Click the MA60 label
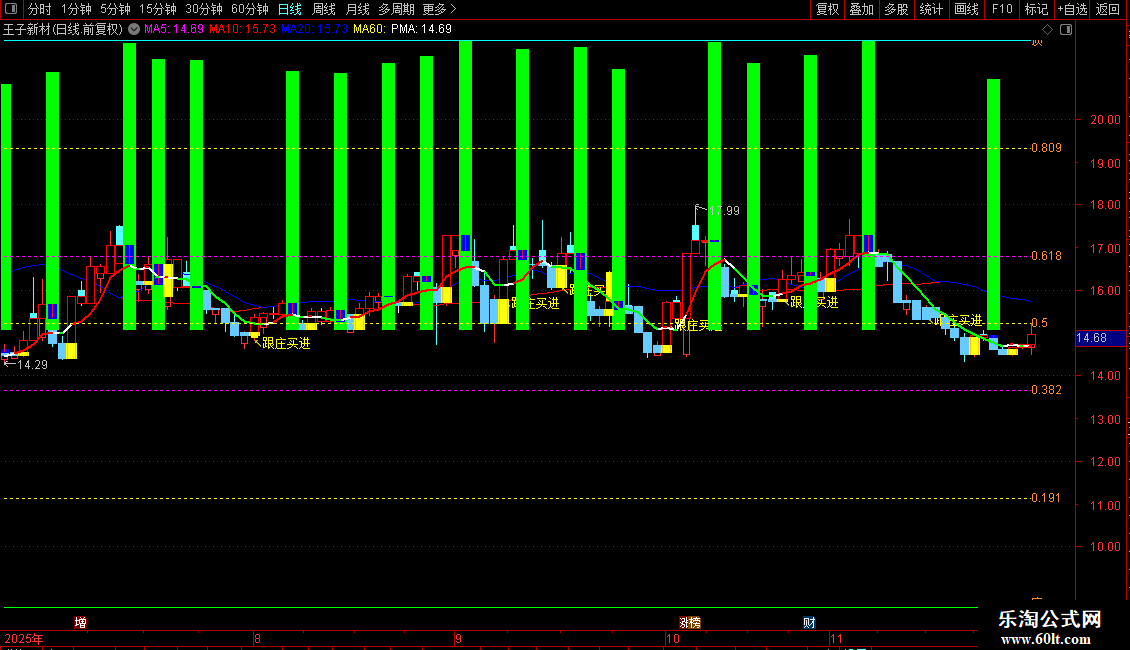This screenshot has height=650, width=1130. click(x=369, y=29)
